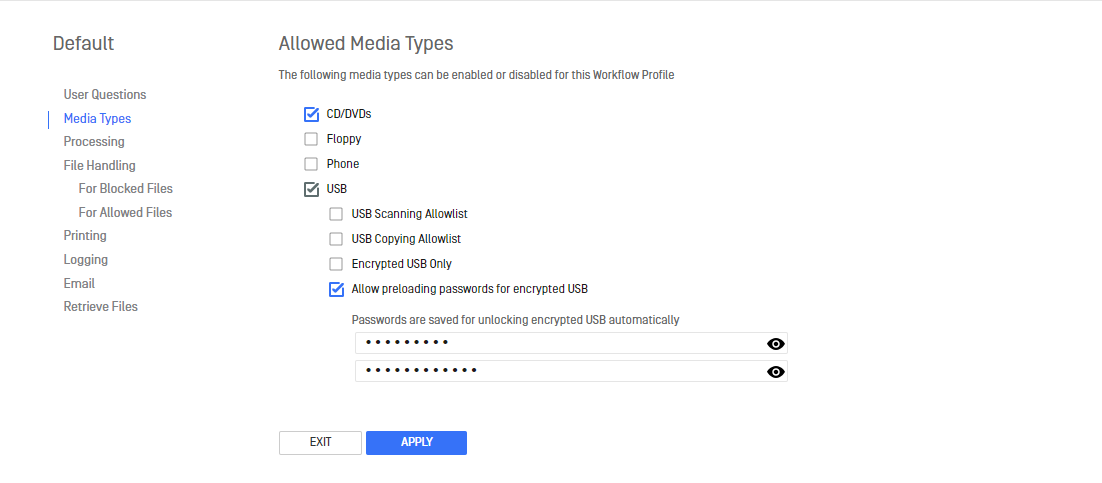Reveal the second saved USB password
The width and height of the screenshot is (1102, 483).
775,372
